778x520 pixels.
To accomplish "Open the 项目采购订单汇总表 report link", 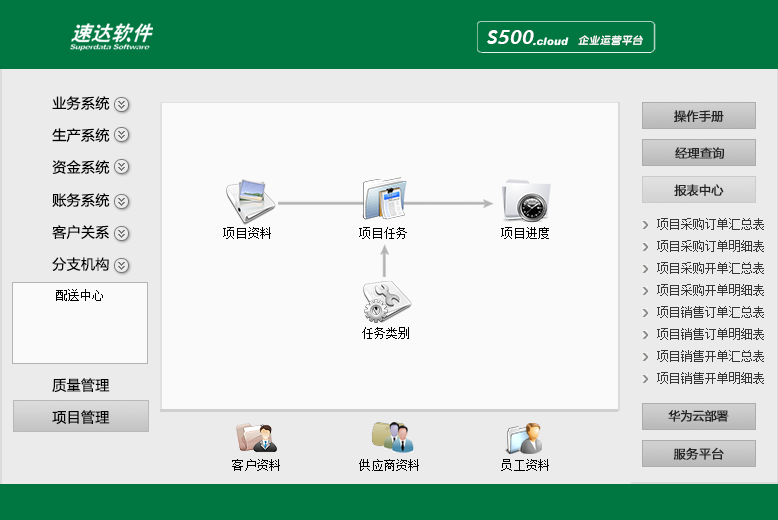I will tap(710, 224).
